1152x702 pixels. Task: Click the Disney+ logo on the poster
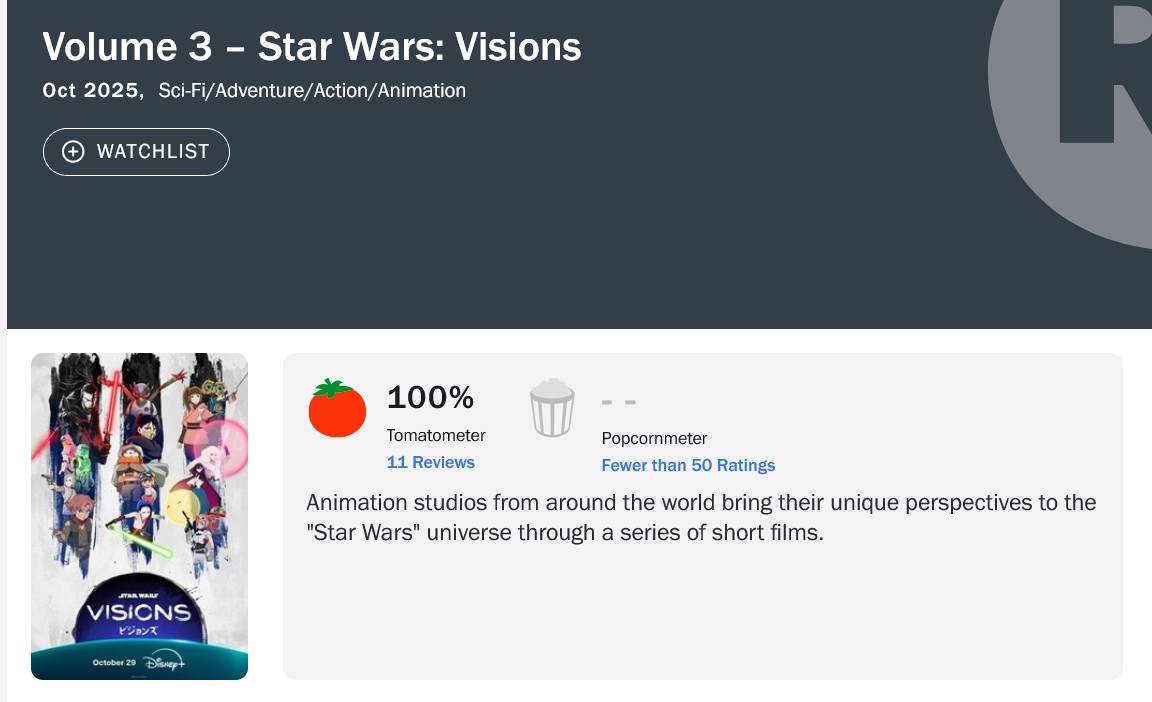click(x=164, y=662)
